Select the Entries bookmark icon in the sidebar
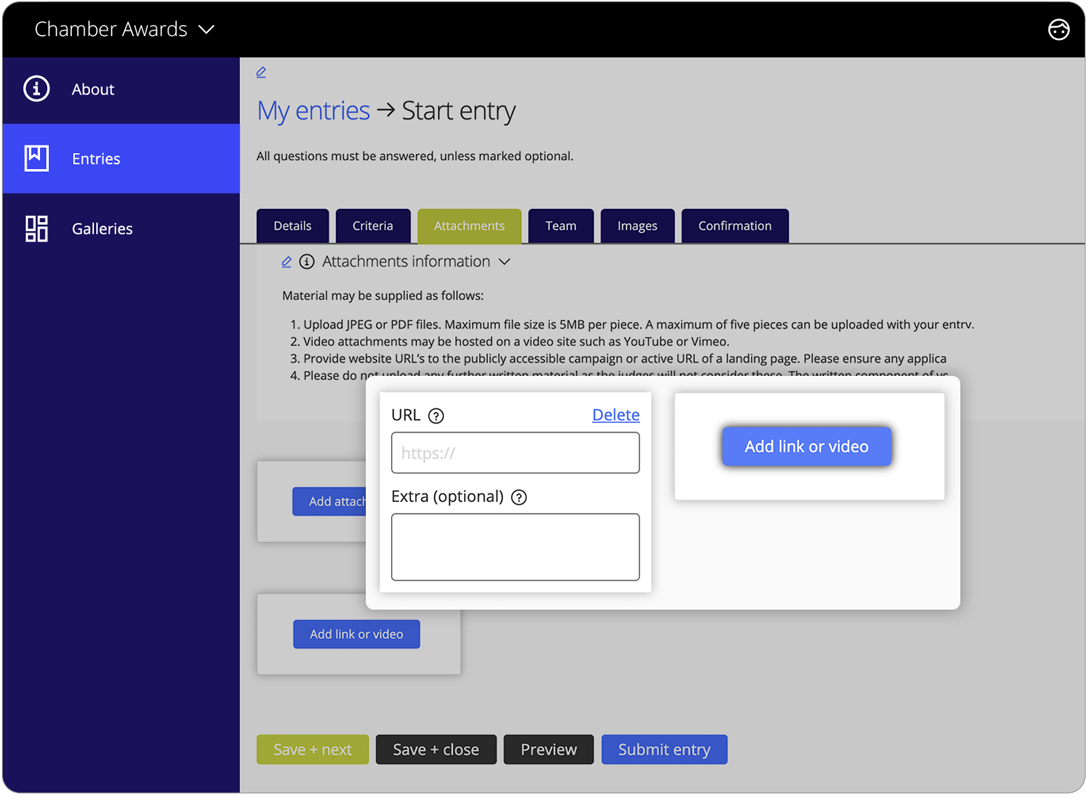1086x797 pixels. [36, 158]
